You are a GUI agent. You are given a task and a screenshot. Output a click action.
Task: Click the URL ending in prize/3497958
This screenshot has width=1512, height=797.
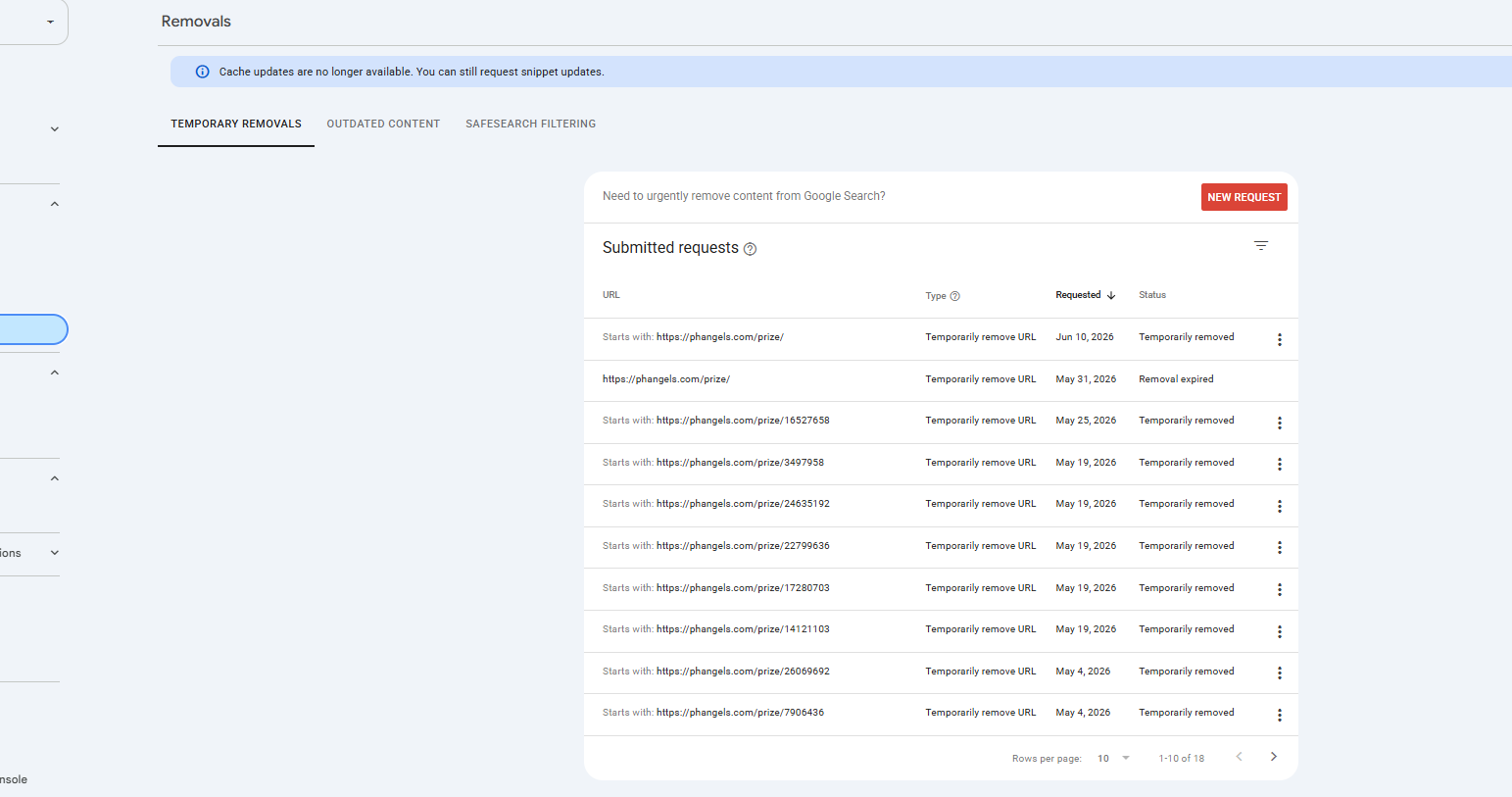click(740, 463)
